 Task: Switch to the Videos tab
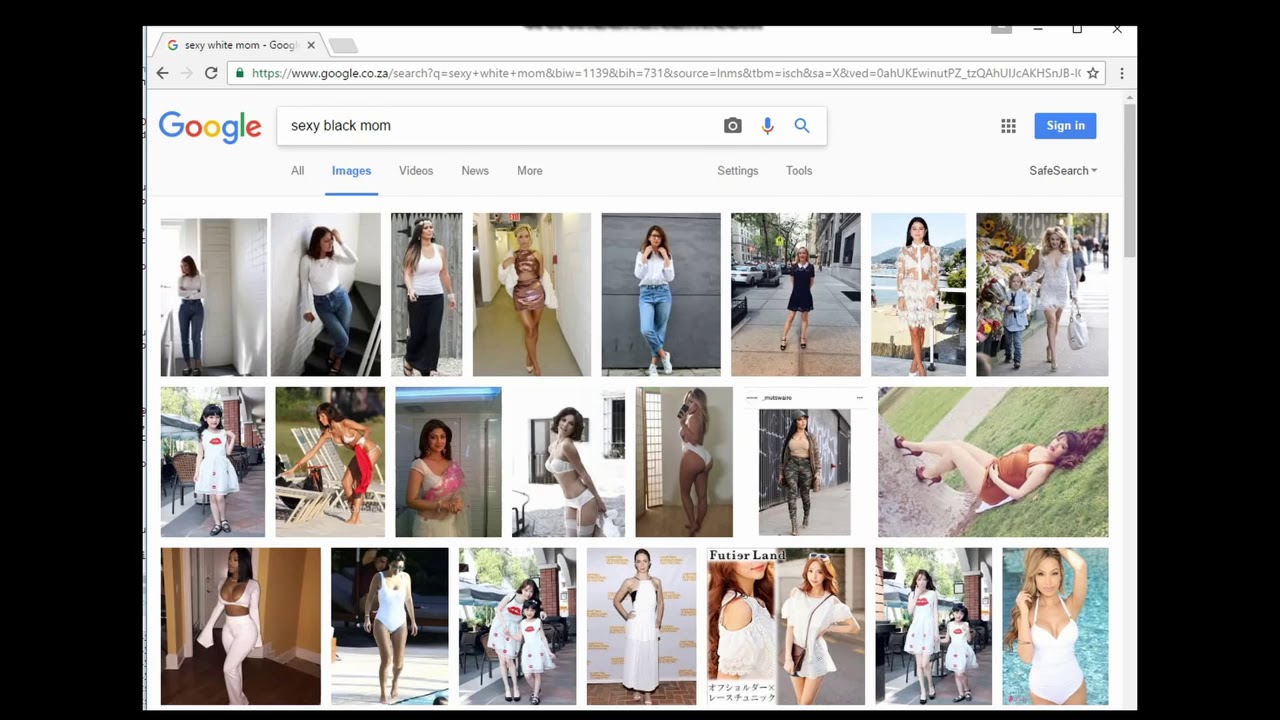click(416, 171)
